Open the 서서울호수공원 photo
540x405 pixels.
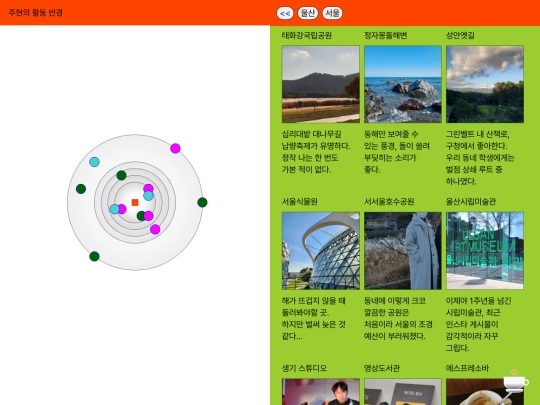(x=403, y=251)
